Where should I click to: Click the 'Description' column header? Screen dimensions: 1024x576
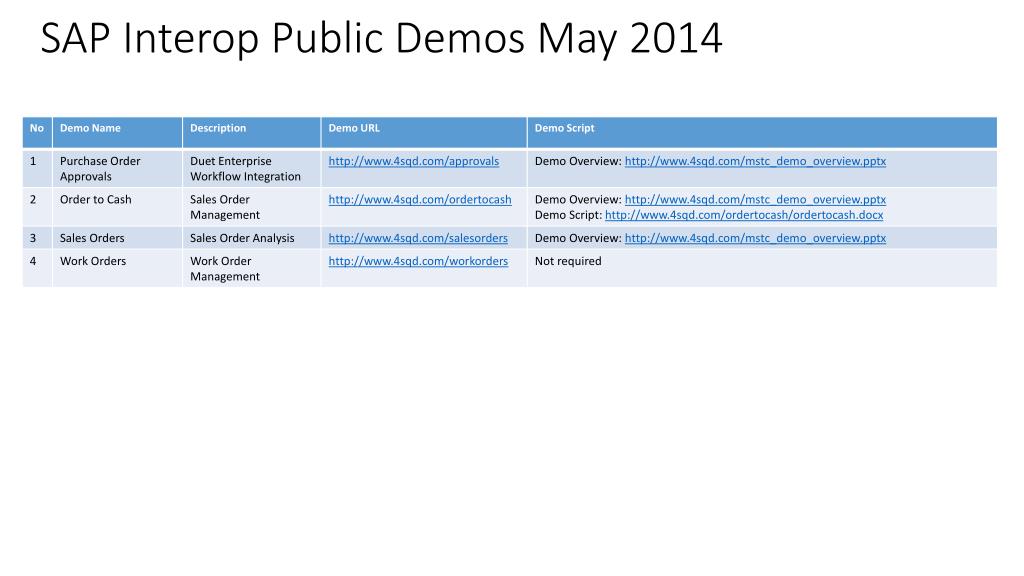tap(251, 133)
